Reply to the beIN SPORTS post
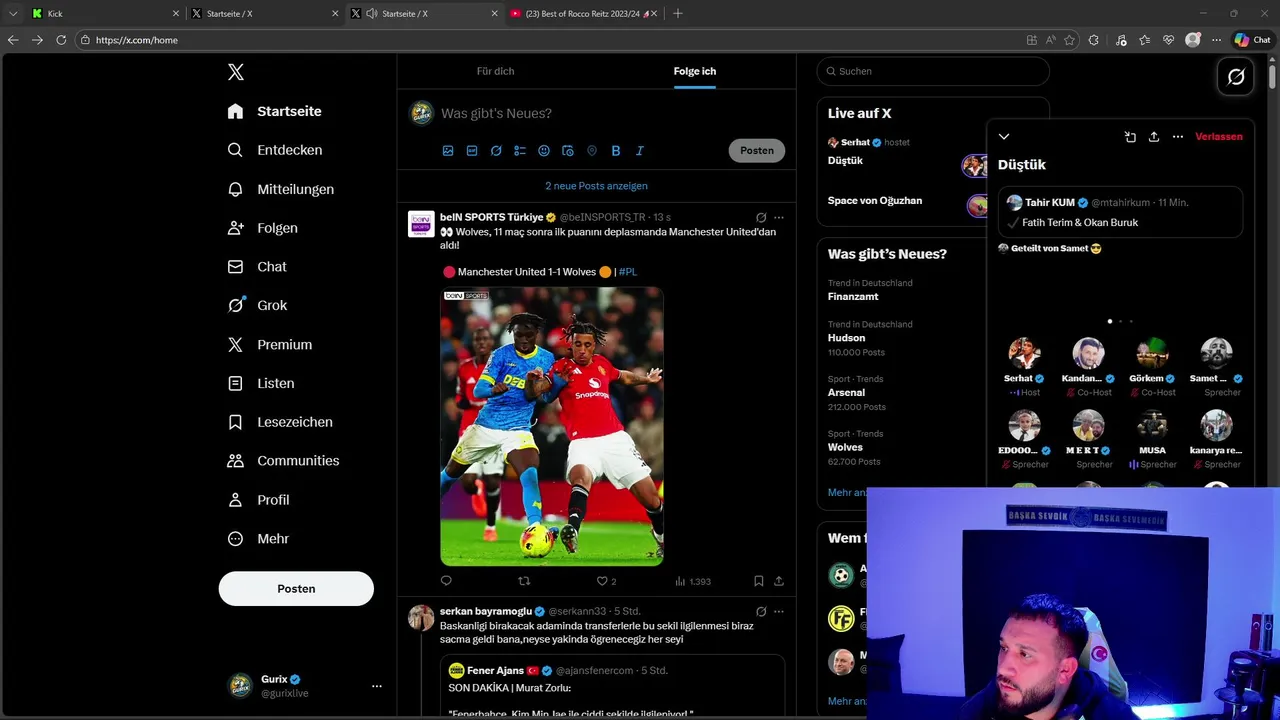 (446, 581)
